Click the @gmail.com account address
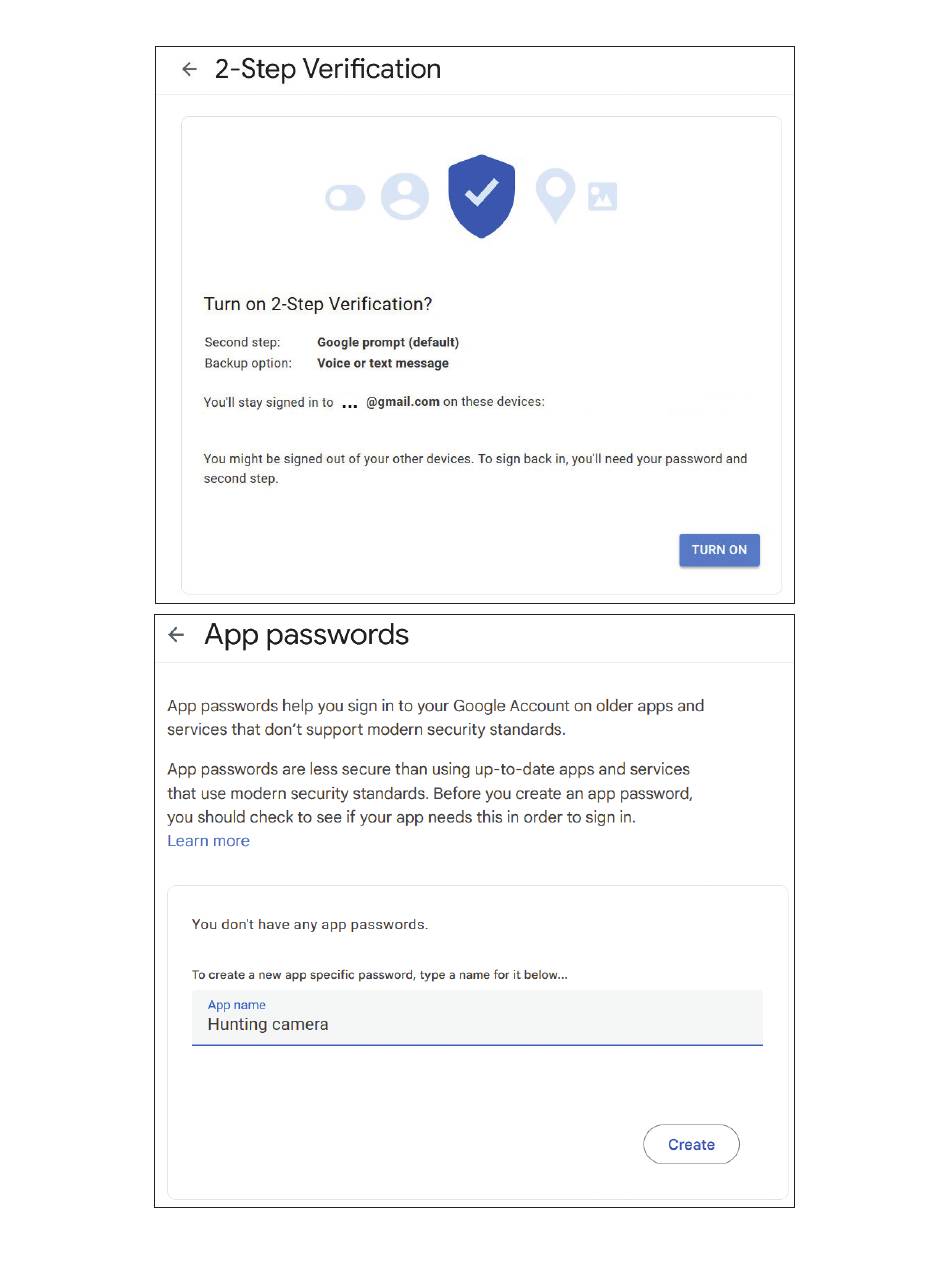 (402, 402)
